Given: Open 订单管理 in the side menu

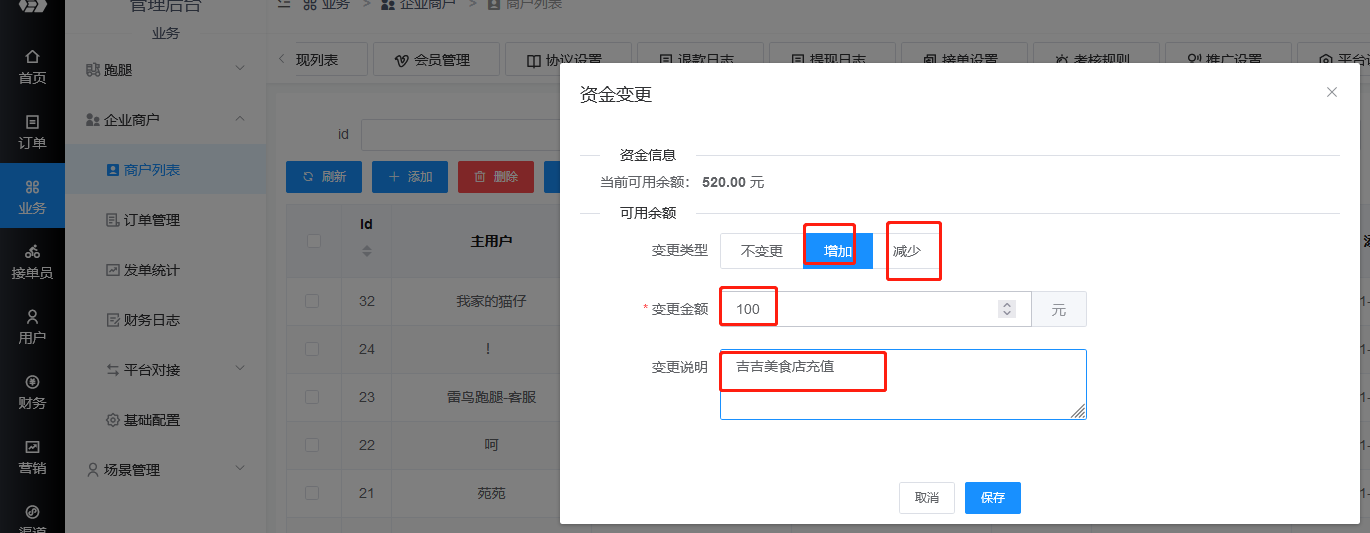Looking at the screenshot, I should [151, 220].
